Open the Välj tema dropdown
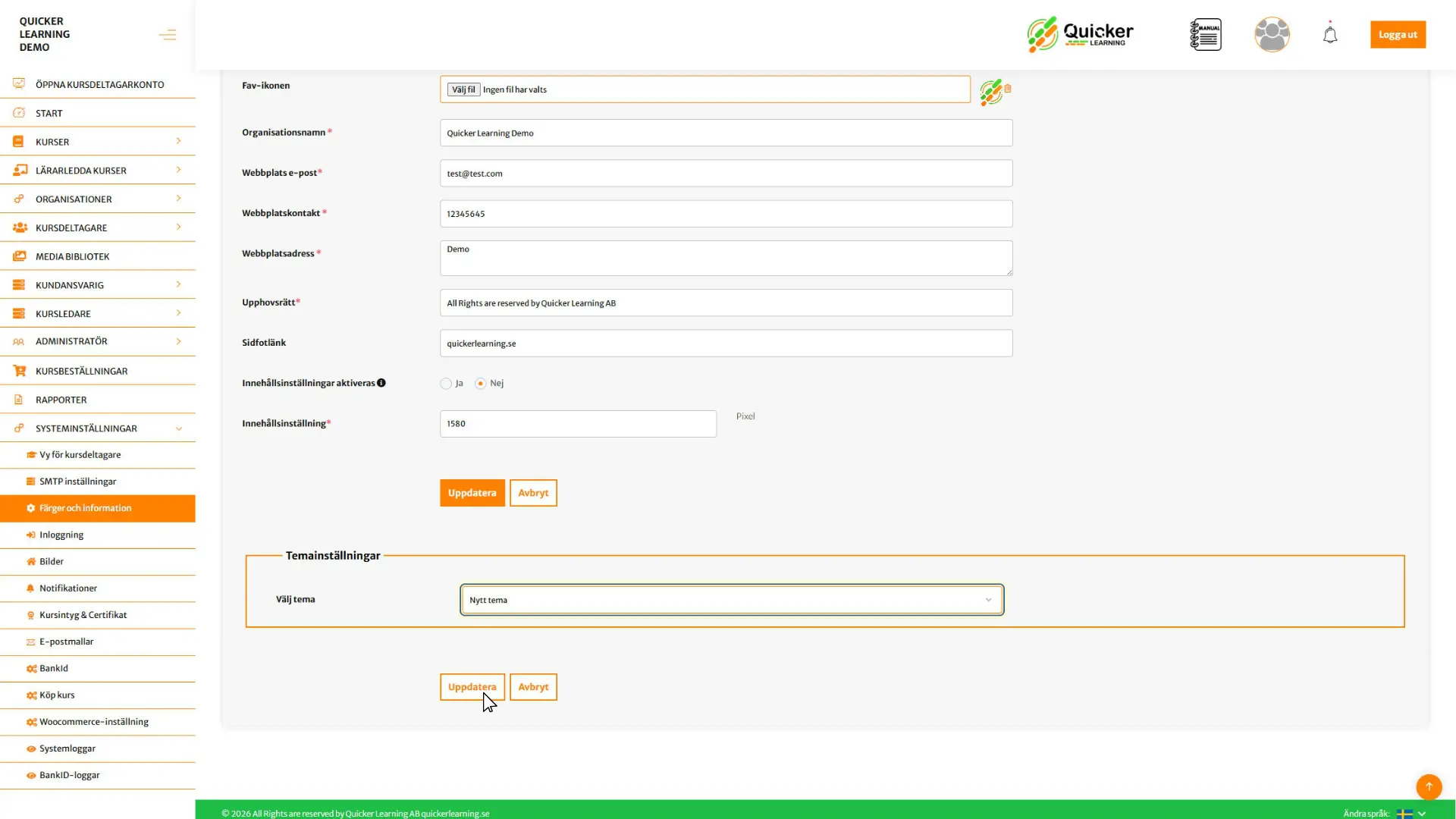Screen dimensions: 1456x819 point(730,599)
